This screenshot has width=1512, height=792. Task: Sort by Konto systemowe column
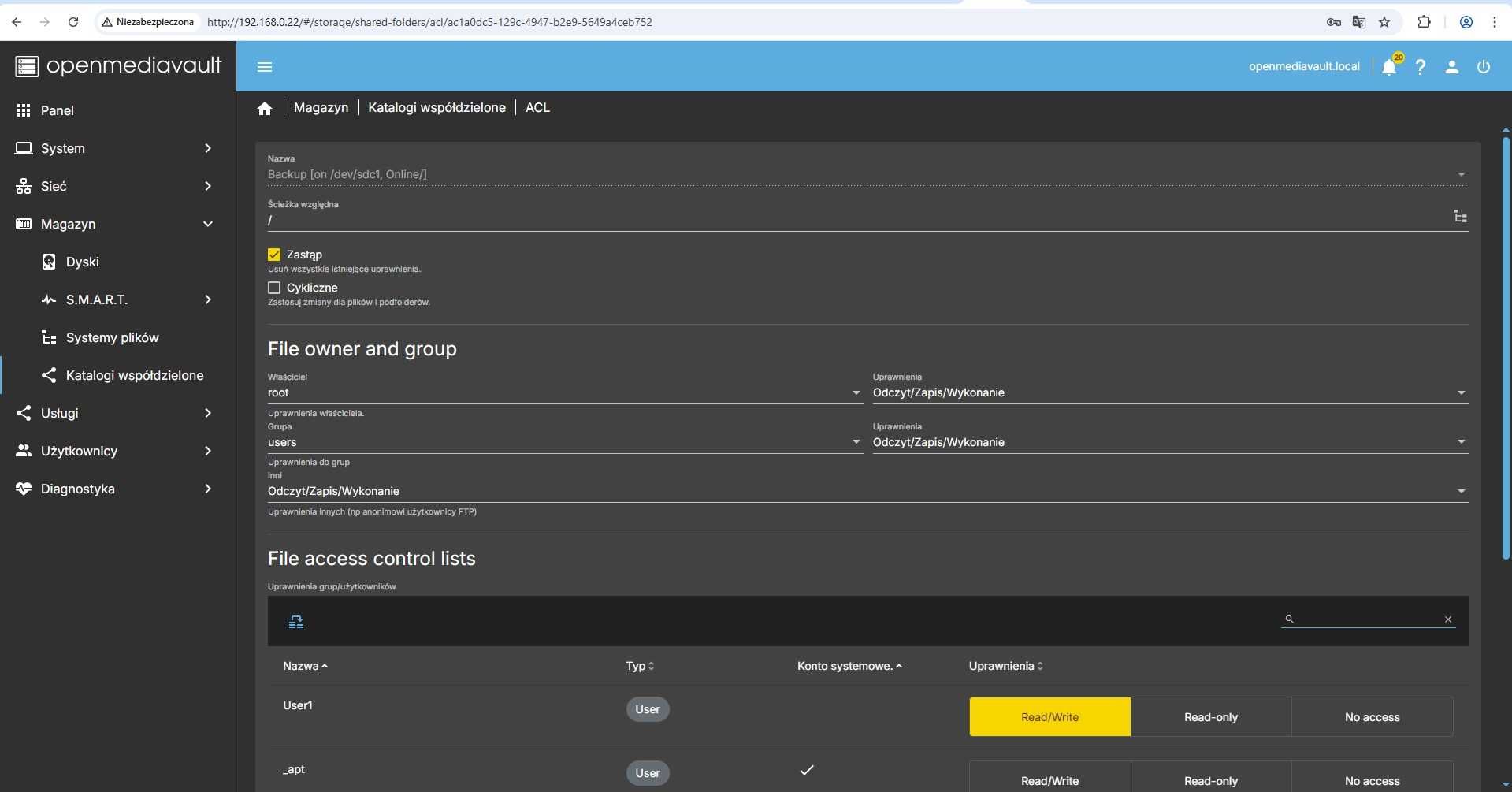point(849,666)
